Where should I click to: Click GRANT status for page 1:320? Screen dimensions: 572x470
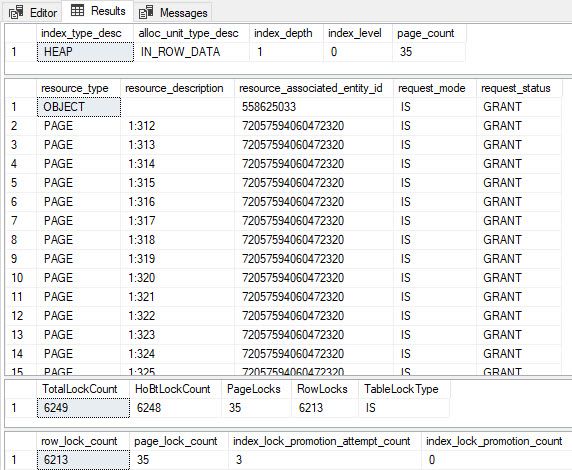pyautogui.click(x=519, y=278)
